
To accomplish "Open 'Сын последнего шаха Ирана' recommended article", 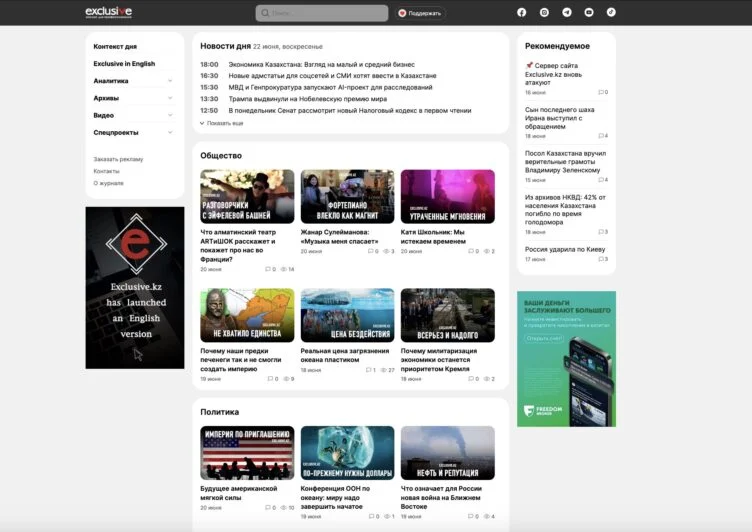I will click(560, 118).
